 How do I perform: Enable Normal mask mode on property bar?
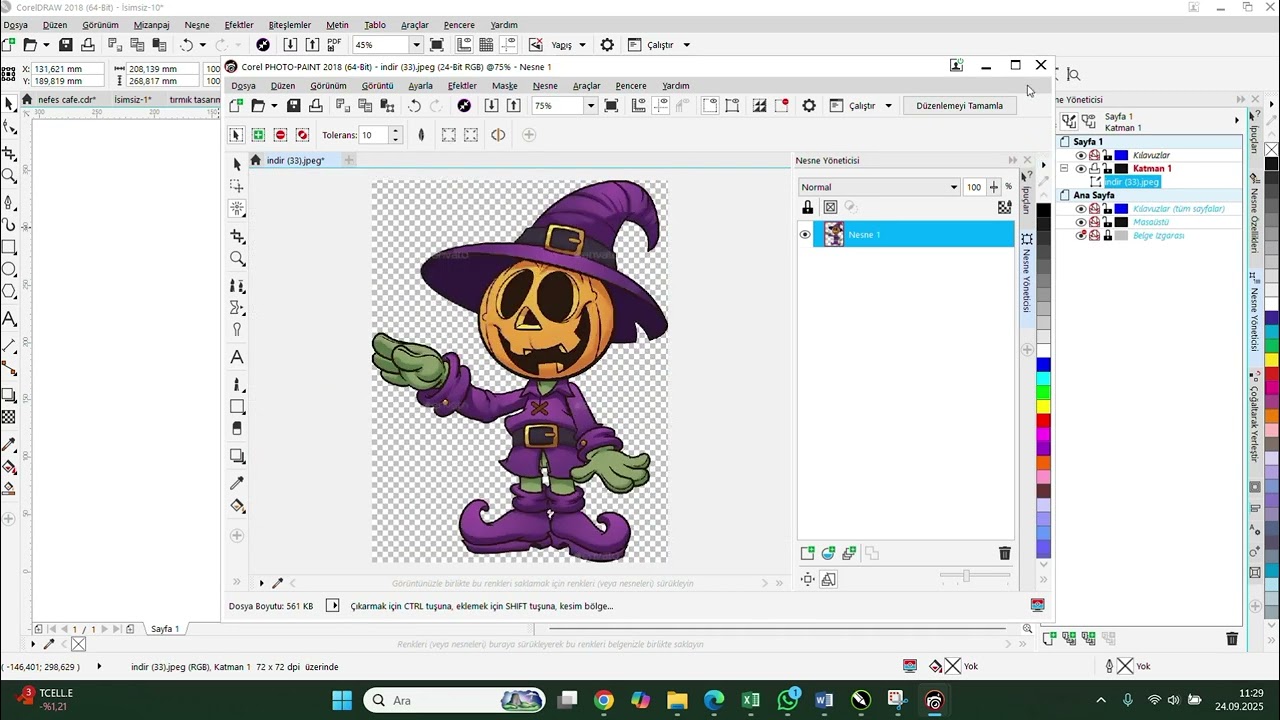pyautogui.click(x=236, y=135)
